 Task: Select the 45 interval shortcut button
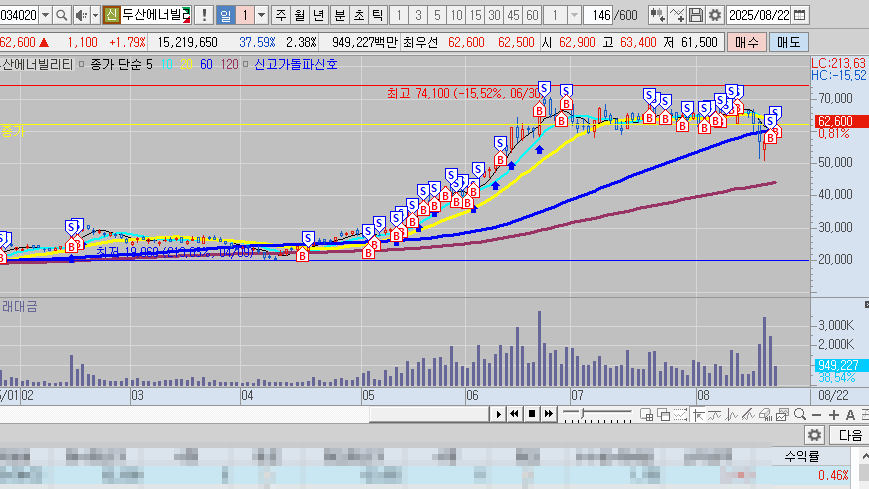tap(513, 15)
